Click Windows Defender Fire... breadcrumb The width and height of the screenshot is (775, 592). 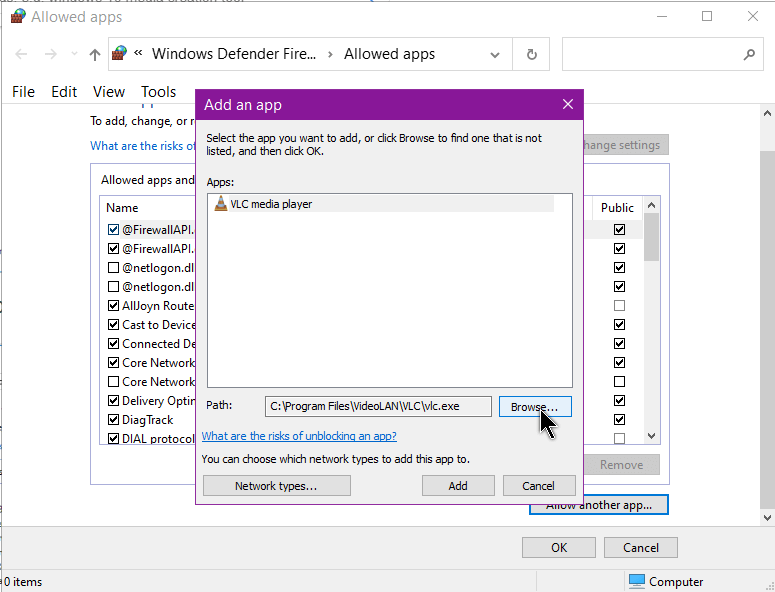coord(234,54)
